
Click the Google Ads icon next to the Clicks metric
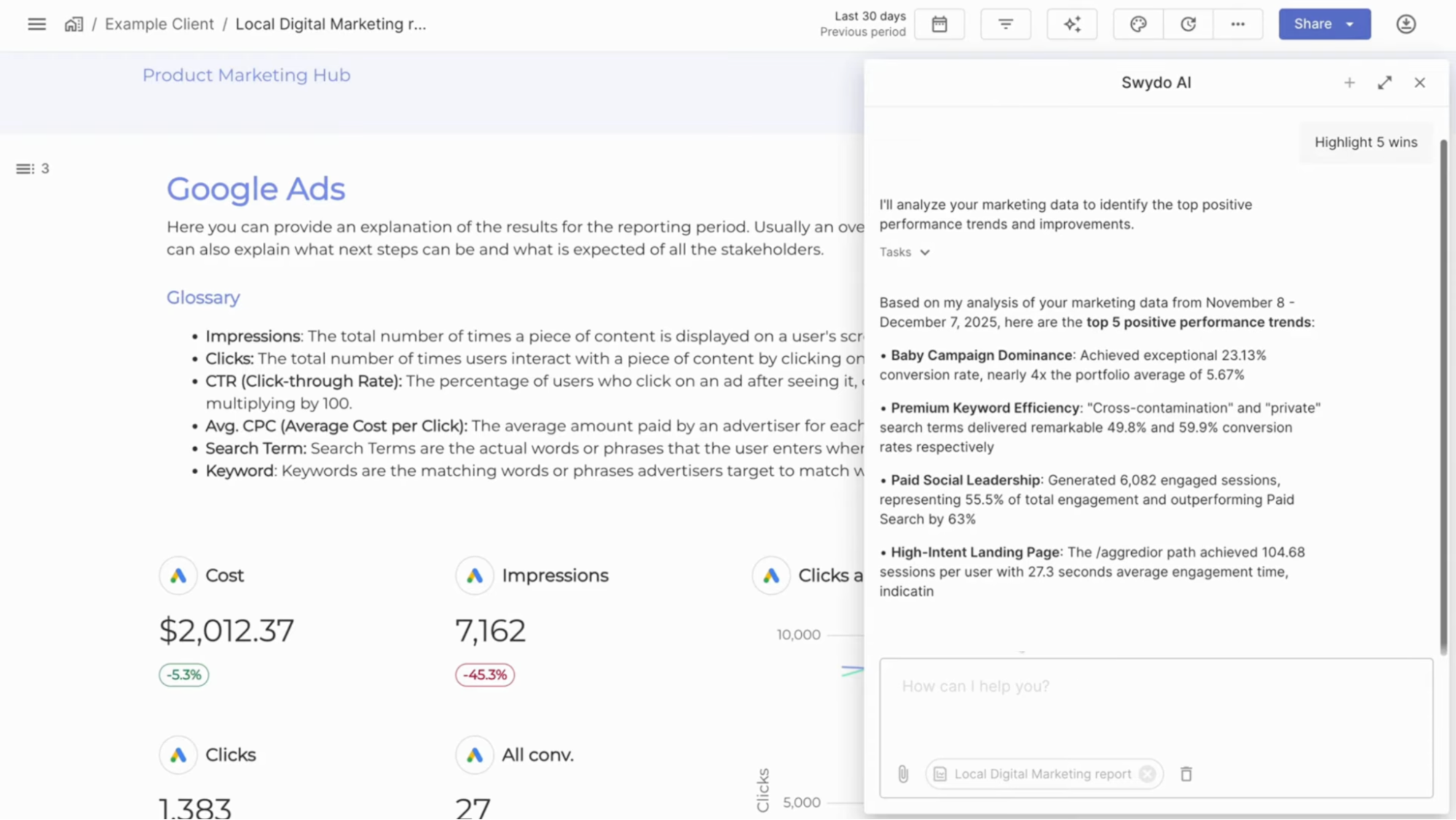[x=178, y=755]
